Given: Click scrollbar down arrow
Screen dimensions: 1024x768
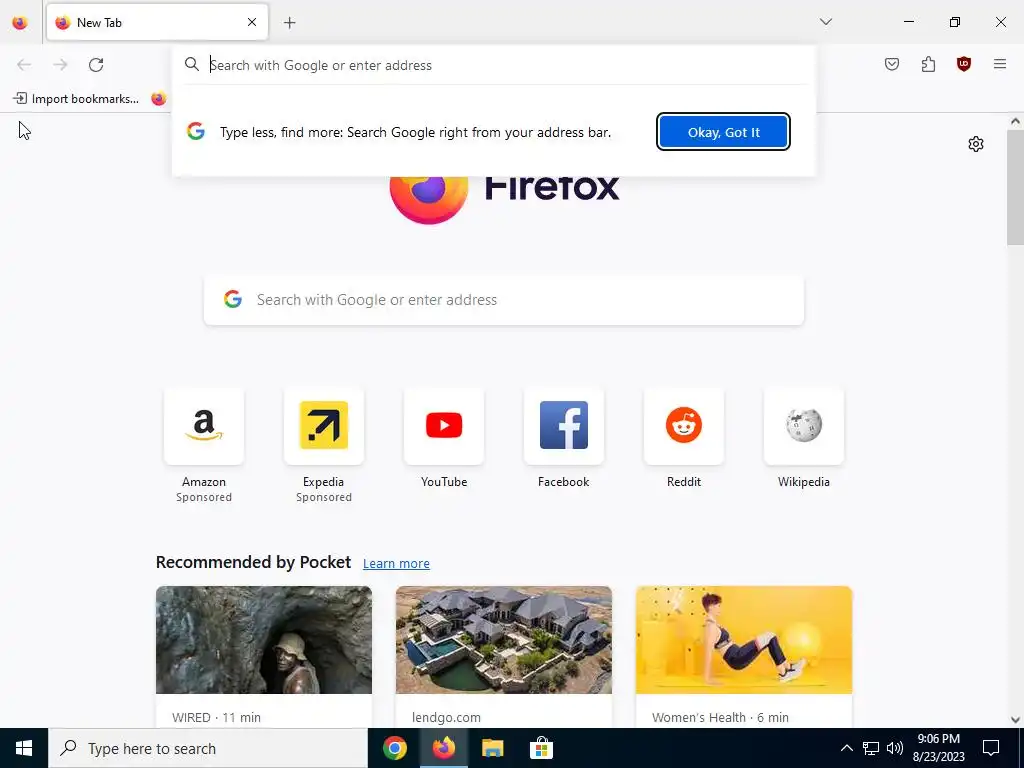Looking at the screenshot, I should (1015, 720).
